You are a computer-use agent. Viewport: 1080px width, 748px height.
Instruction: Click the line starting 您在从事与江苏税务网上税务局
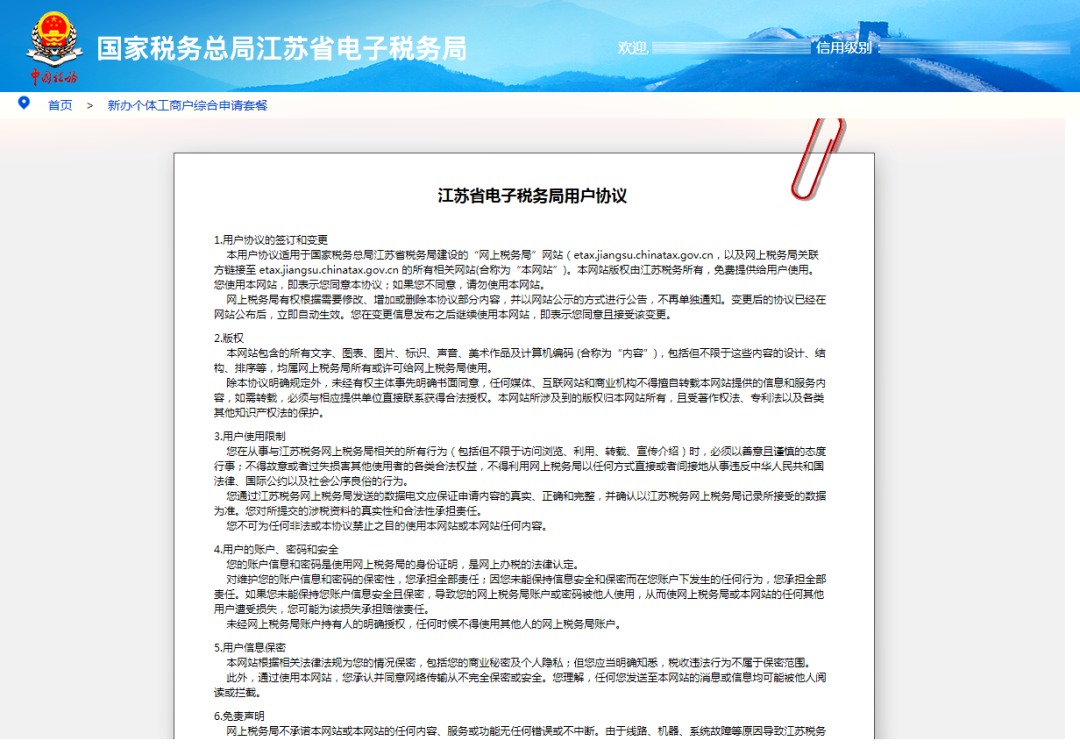pyautogui.click(x=526, y=451)
